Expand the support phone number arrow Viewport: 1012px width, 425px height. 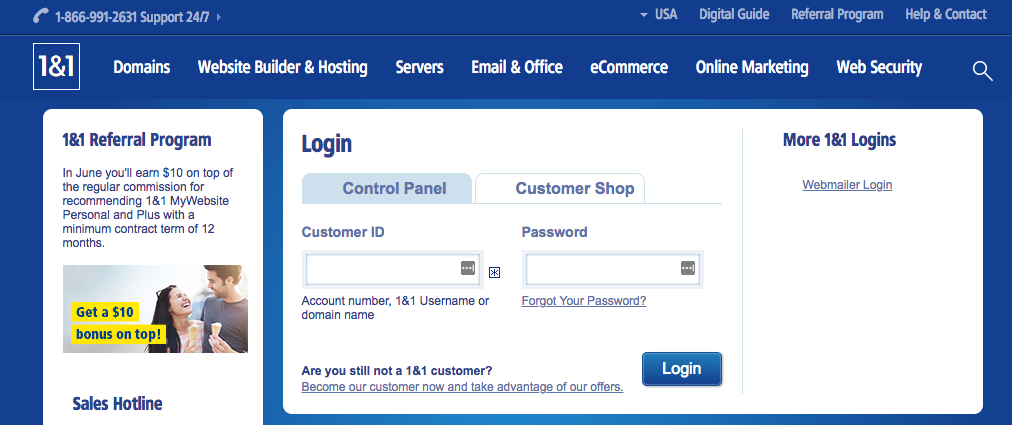click(x=219, y=17)
